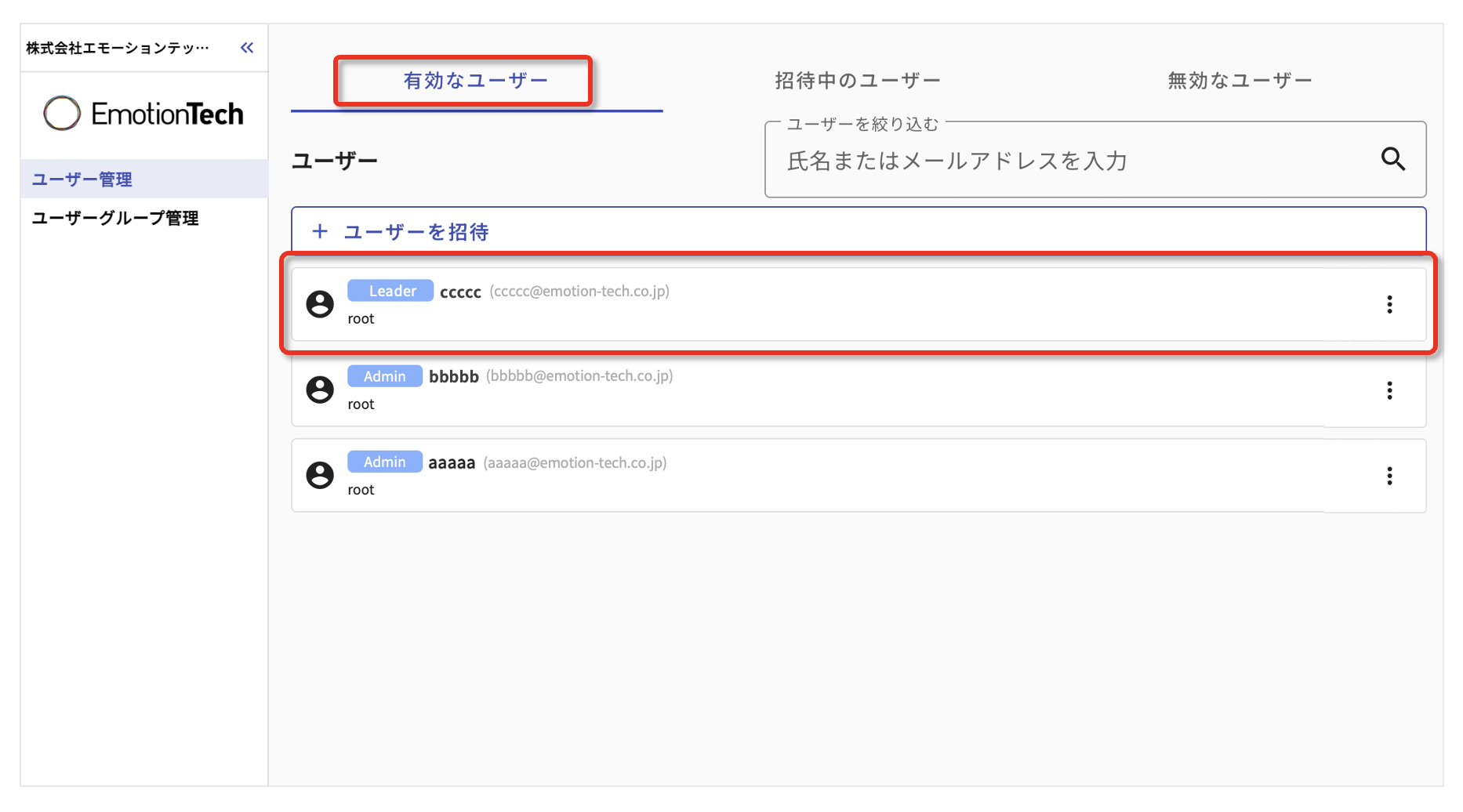Select the aaaaa user name
1463x812 pixels.
pos(452,462)
